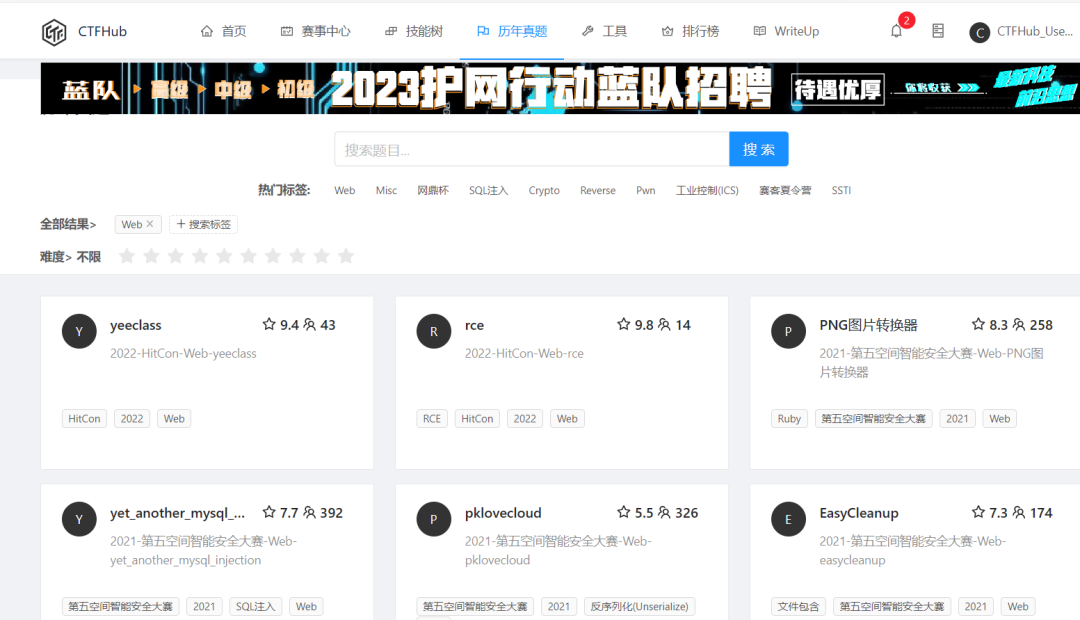Select hot tag Crypto
Screen dimensions: 1080x620
544,191
